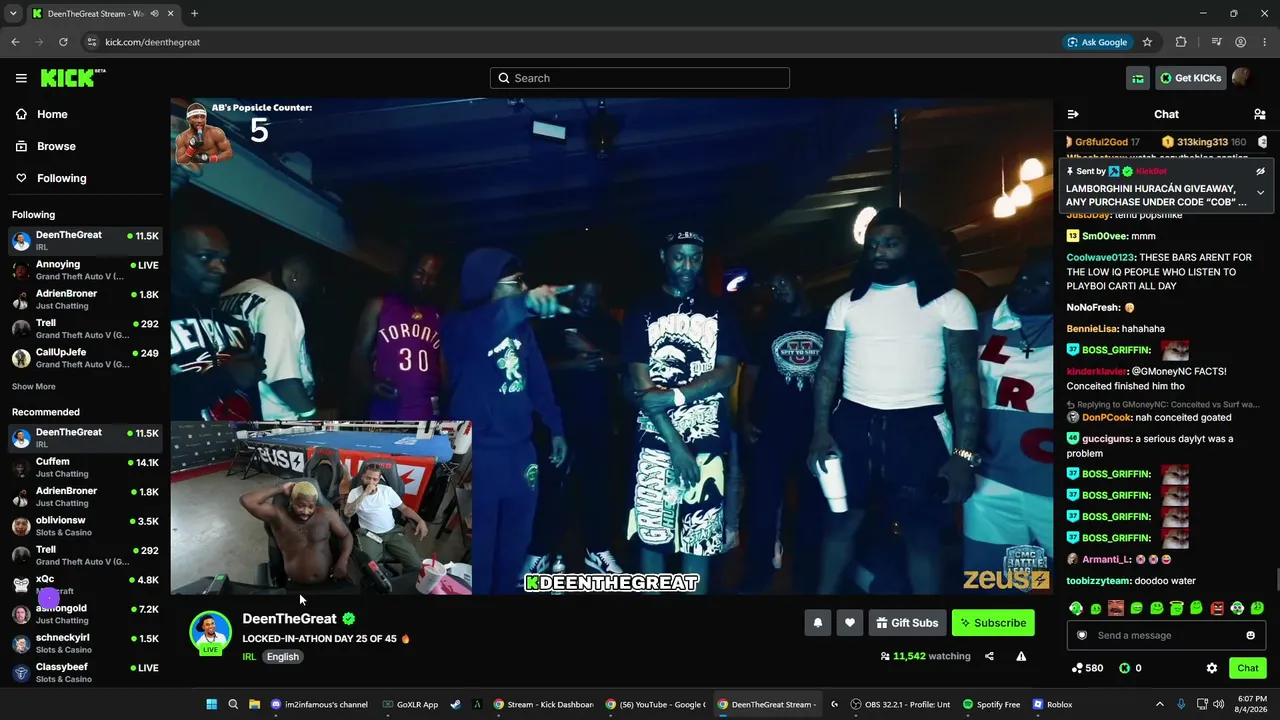Focus the Kick search box
This screenshot has width=1280, height=720.
click(x=640, y=78)
